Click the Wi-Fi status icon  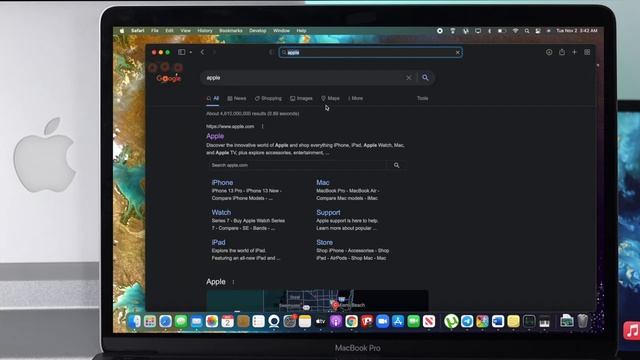coord(515,31)
